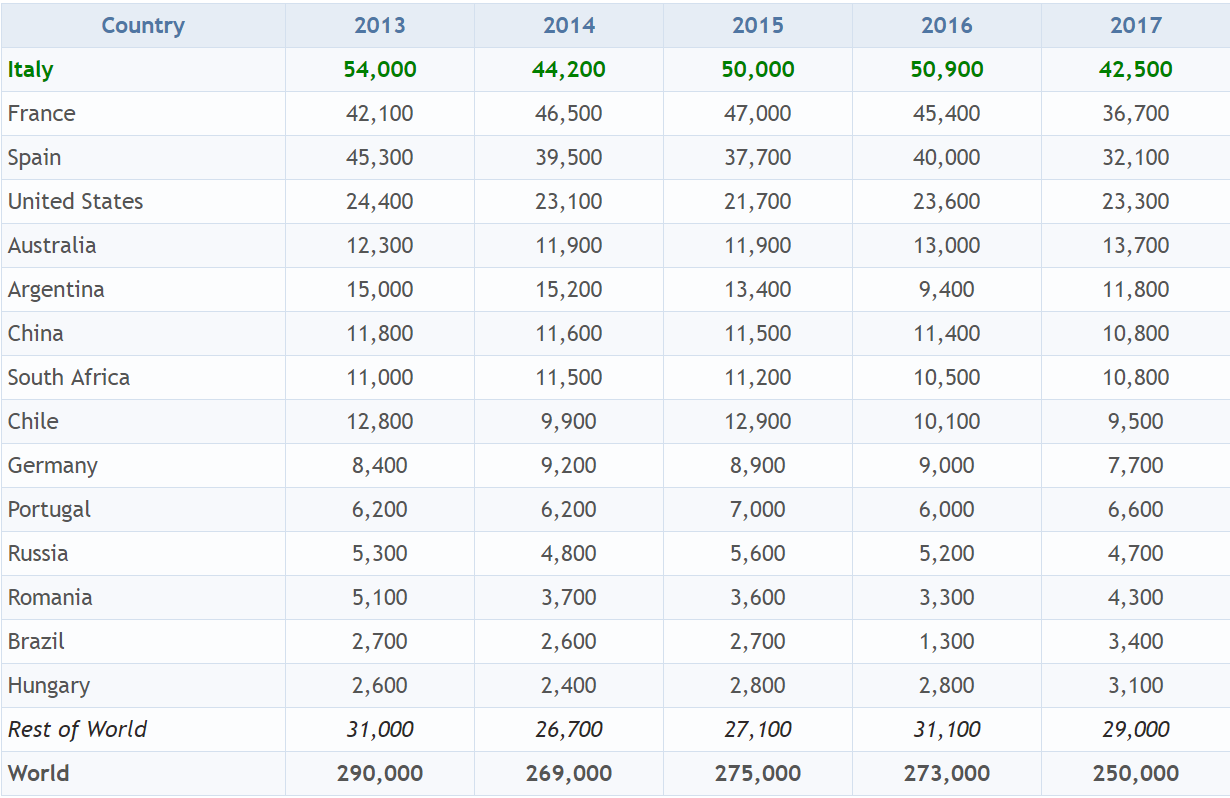Screen dimensions: 1230x798
Task: Click Argentina's 2016 value 9,400
Action: coord(947,290)
